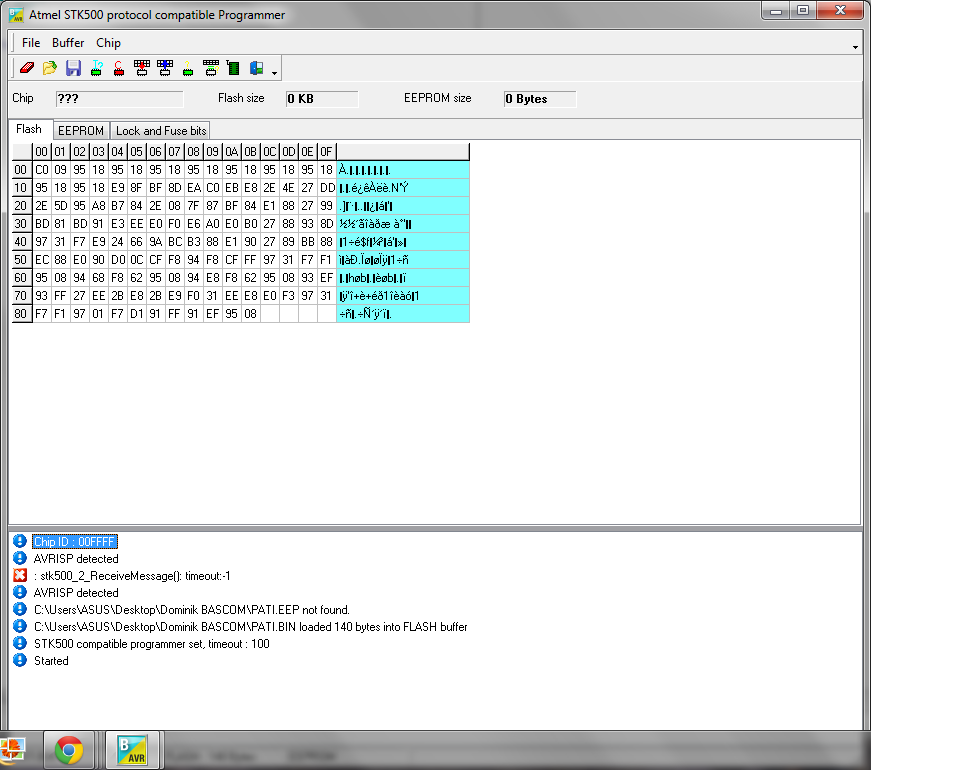960x770 pixels.
Task: Open the File menu
Action: [x=31, y=43]
